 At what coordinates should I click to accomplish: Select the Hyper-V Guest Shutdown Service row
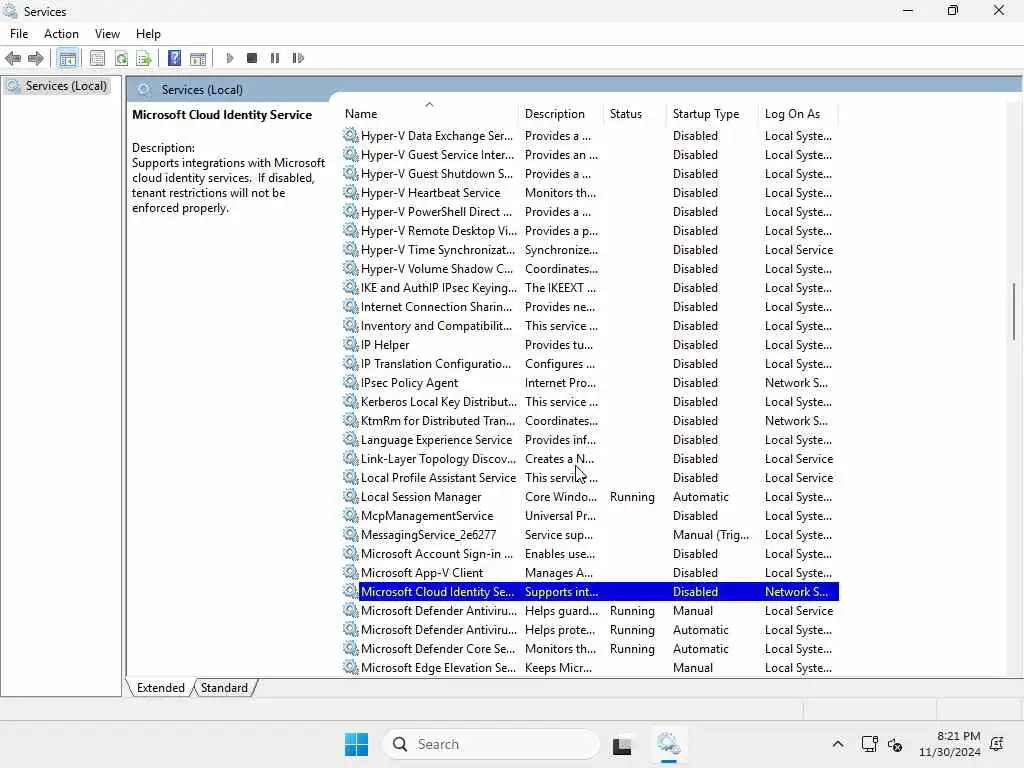click(x=590, y=174)
